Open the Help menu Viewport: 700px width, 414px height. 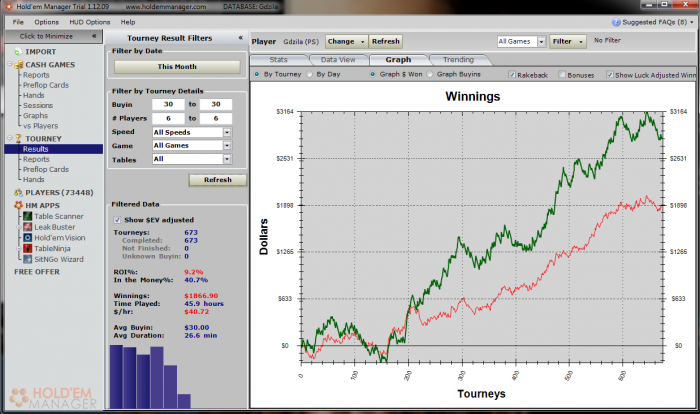[128, 22]
